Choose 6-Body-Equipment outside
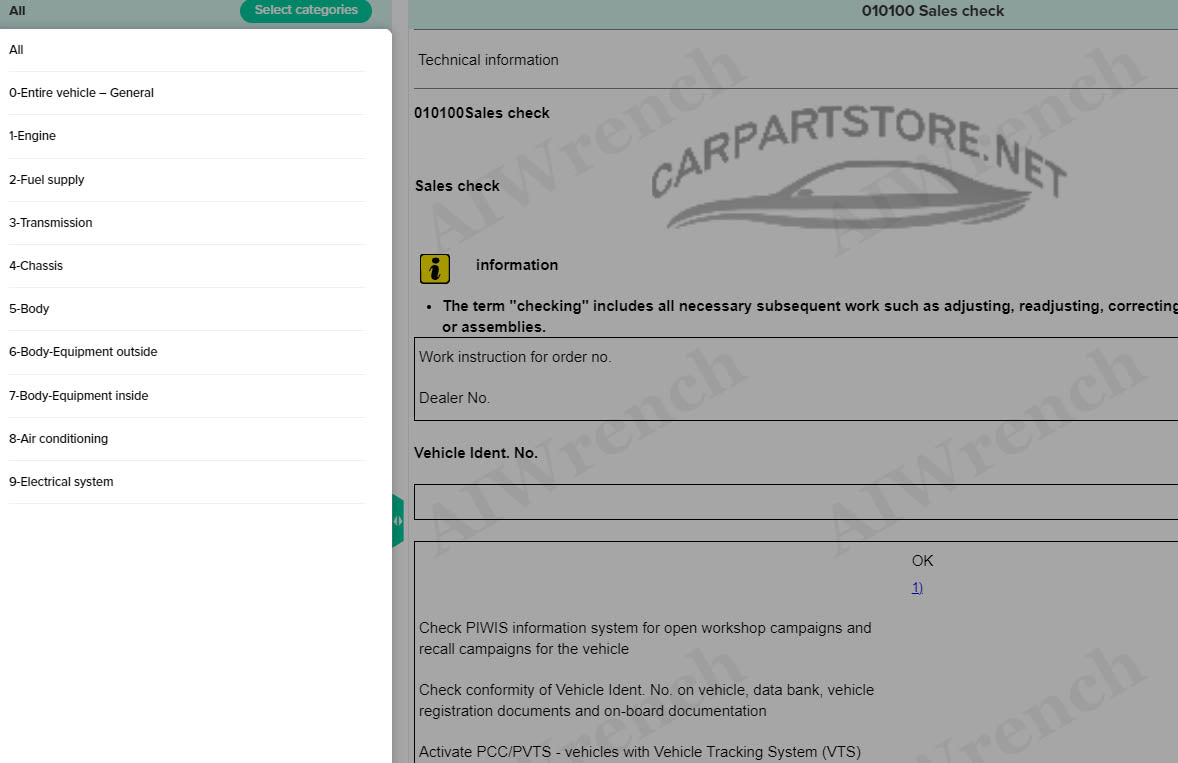Screen dimensions: 1178x763 [83, 352]
